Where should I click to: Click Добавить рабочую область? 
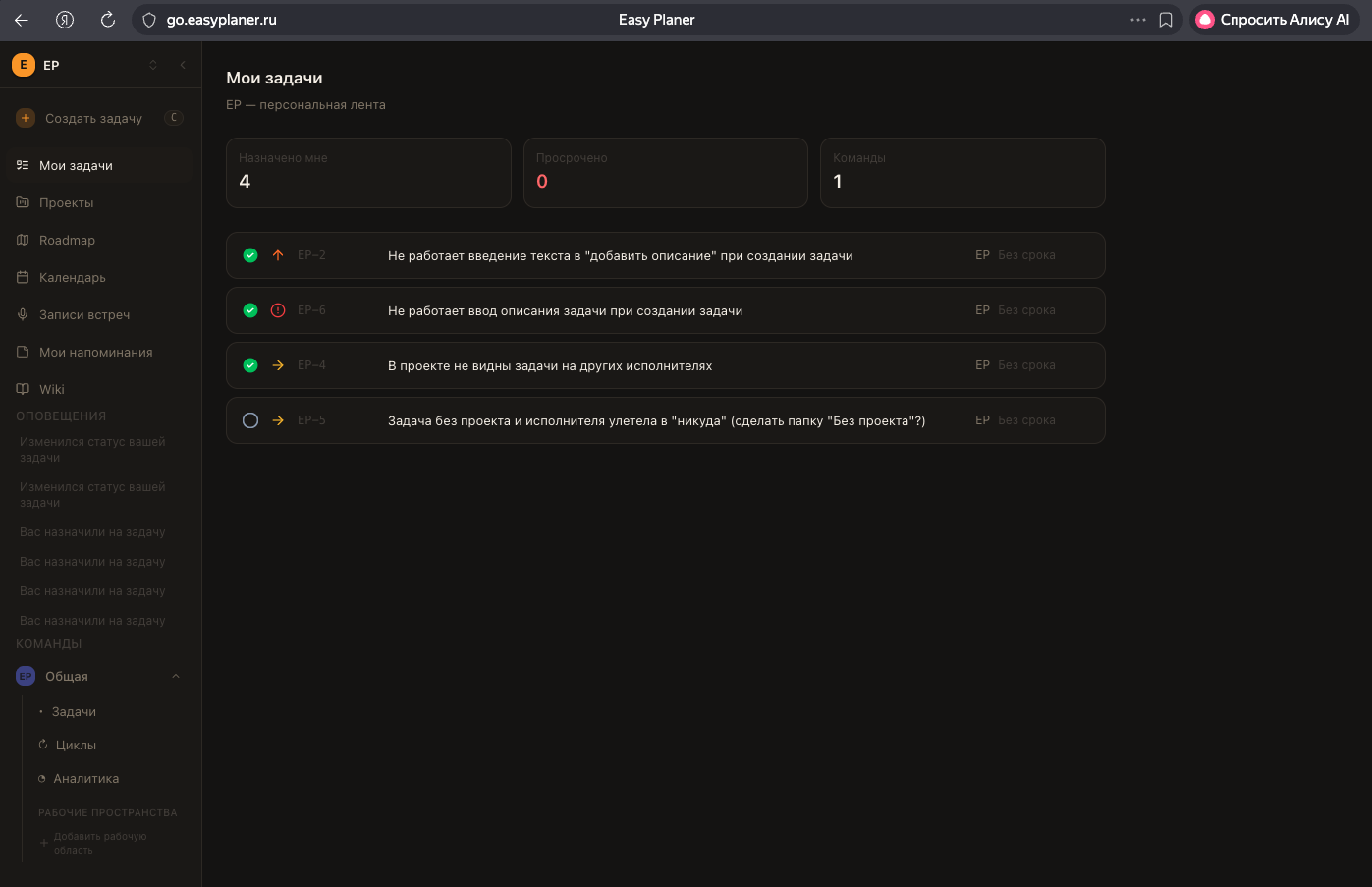98,842
